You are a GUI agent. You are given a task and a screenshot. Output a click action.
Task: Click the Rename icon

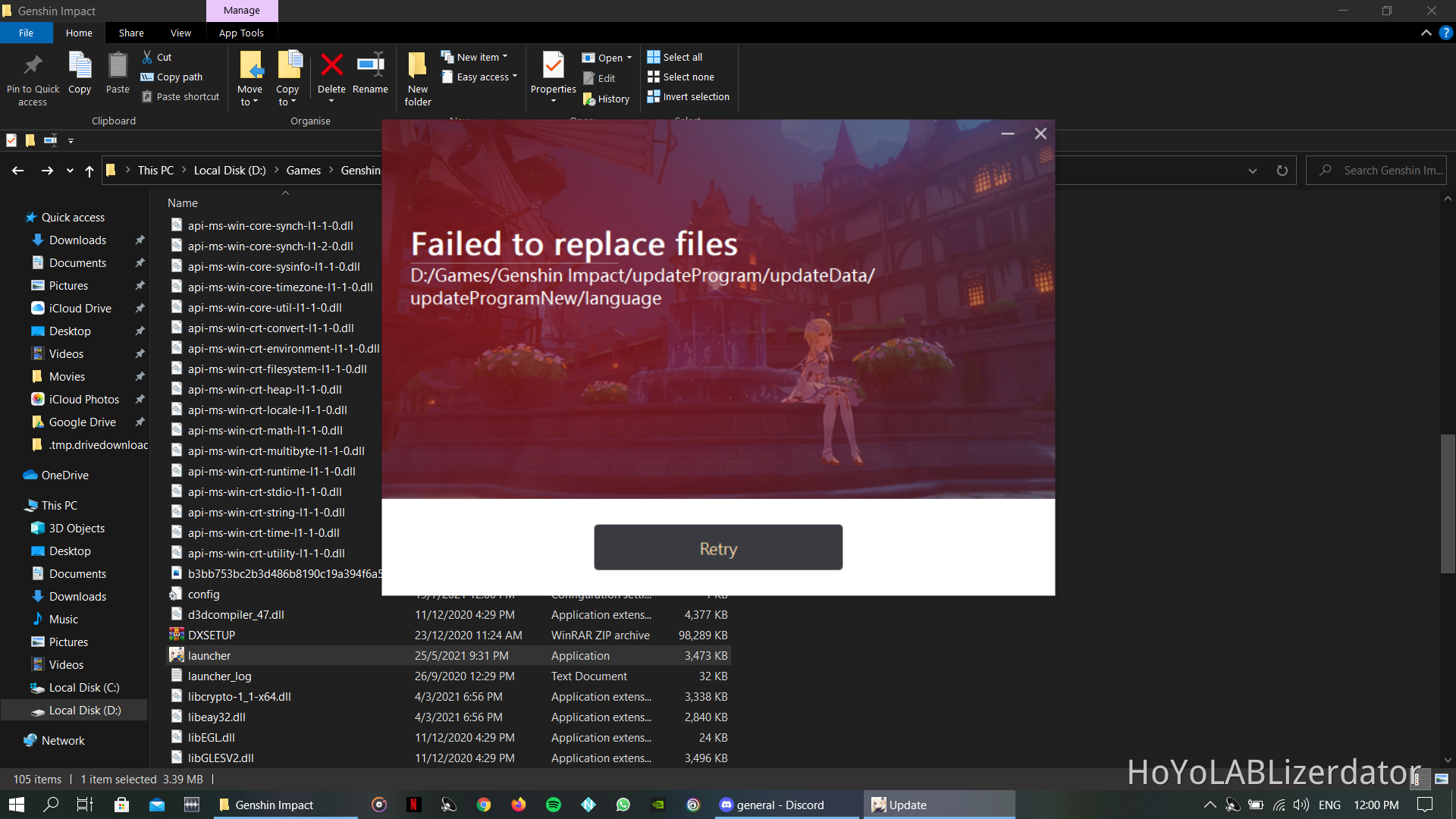pyautogui.click(x=371, y=65)
